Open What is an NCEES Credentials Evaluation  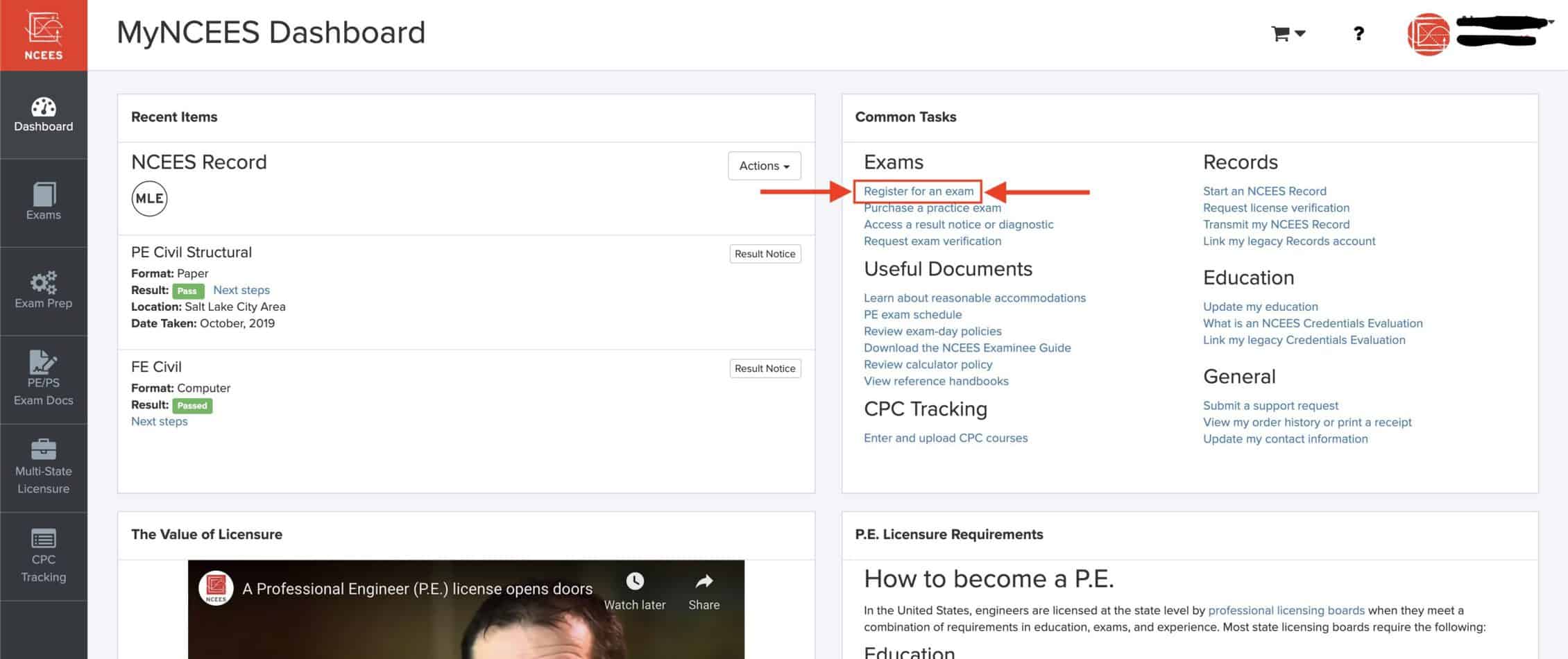(x=1313, y=323)
